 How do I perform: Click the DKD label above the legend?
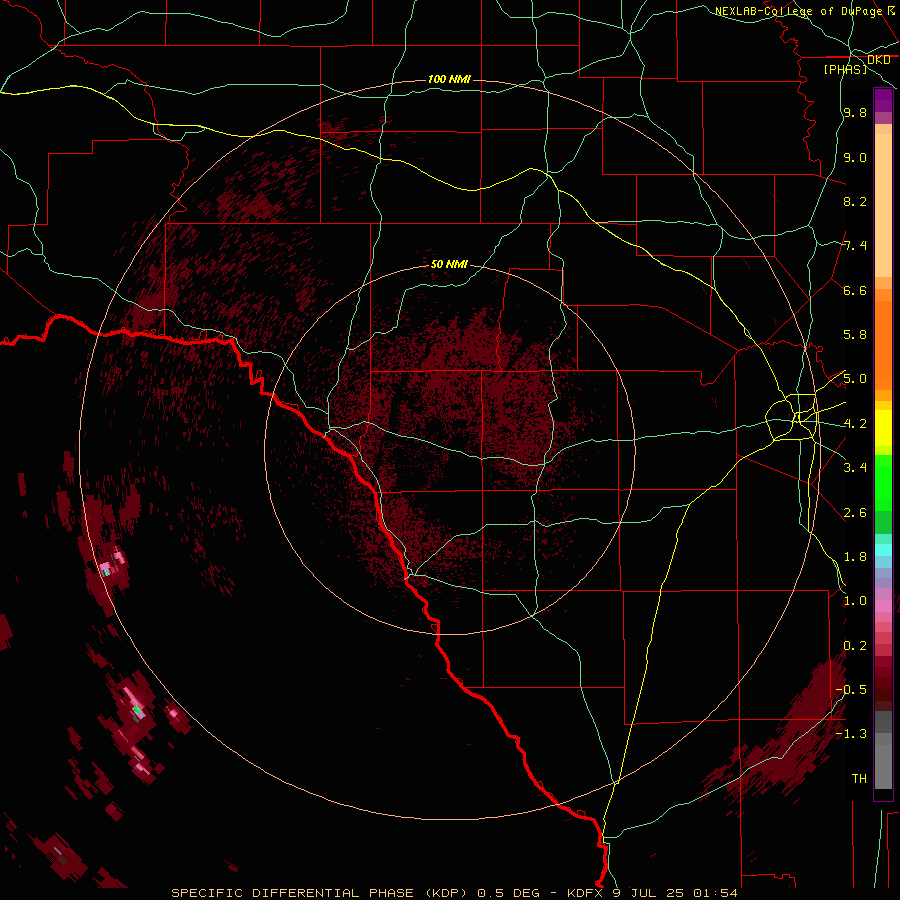(879, 60)
